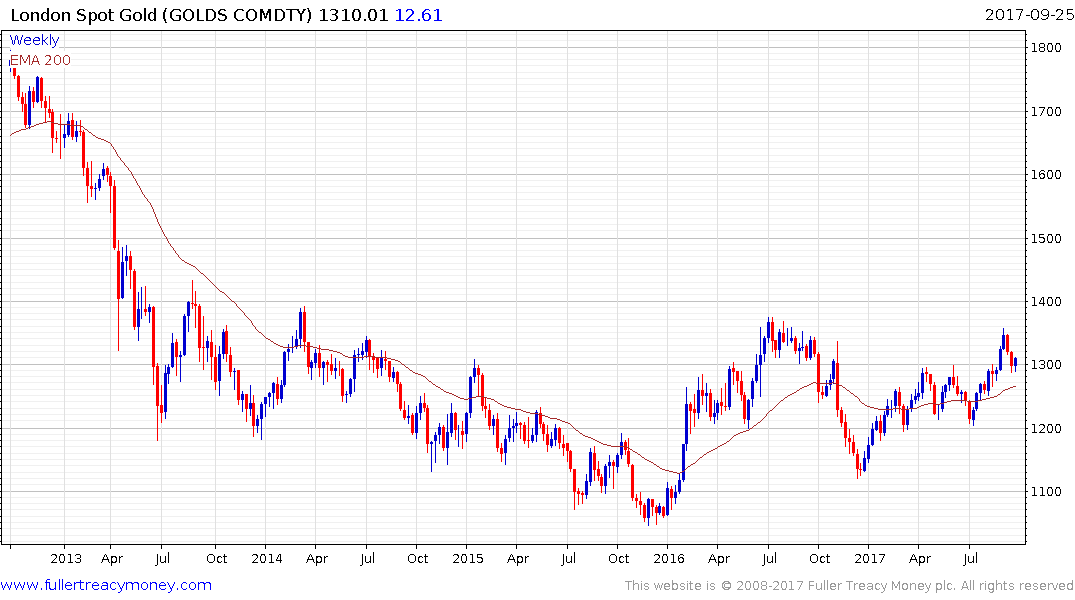Click the 1600 price axis label

click(x=1046, y=175)
